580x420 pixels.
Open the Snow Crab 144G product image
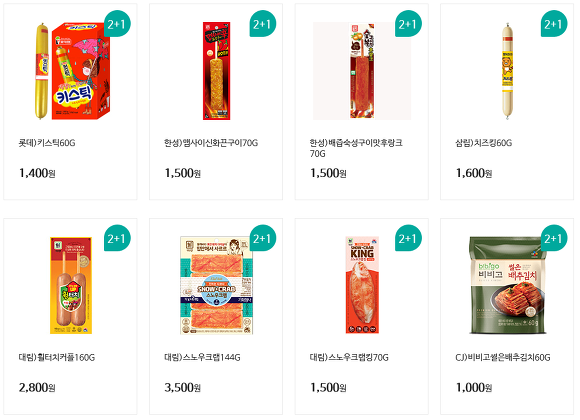click(x=216, y=285)
